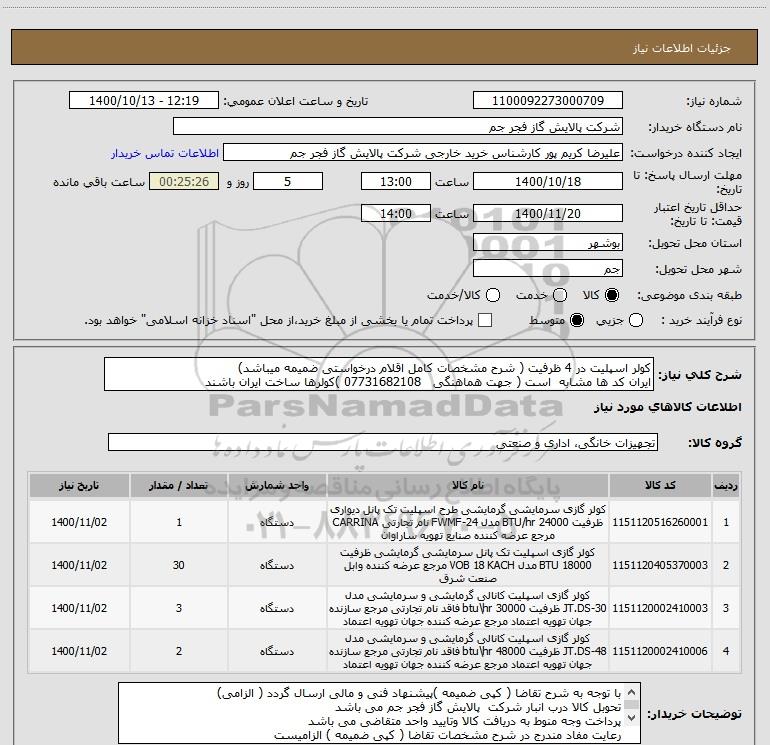Click the VOB 18 KACH product name cell

[x=468, y=565]
